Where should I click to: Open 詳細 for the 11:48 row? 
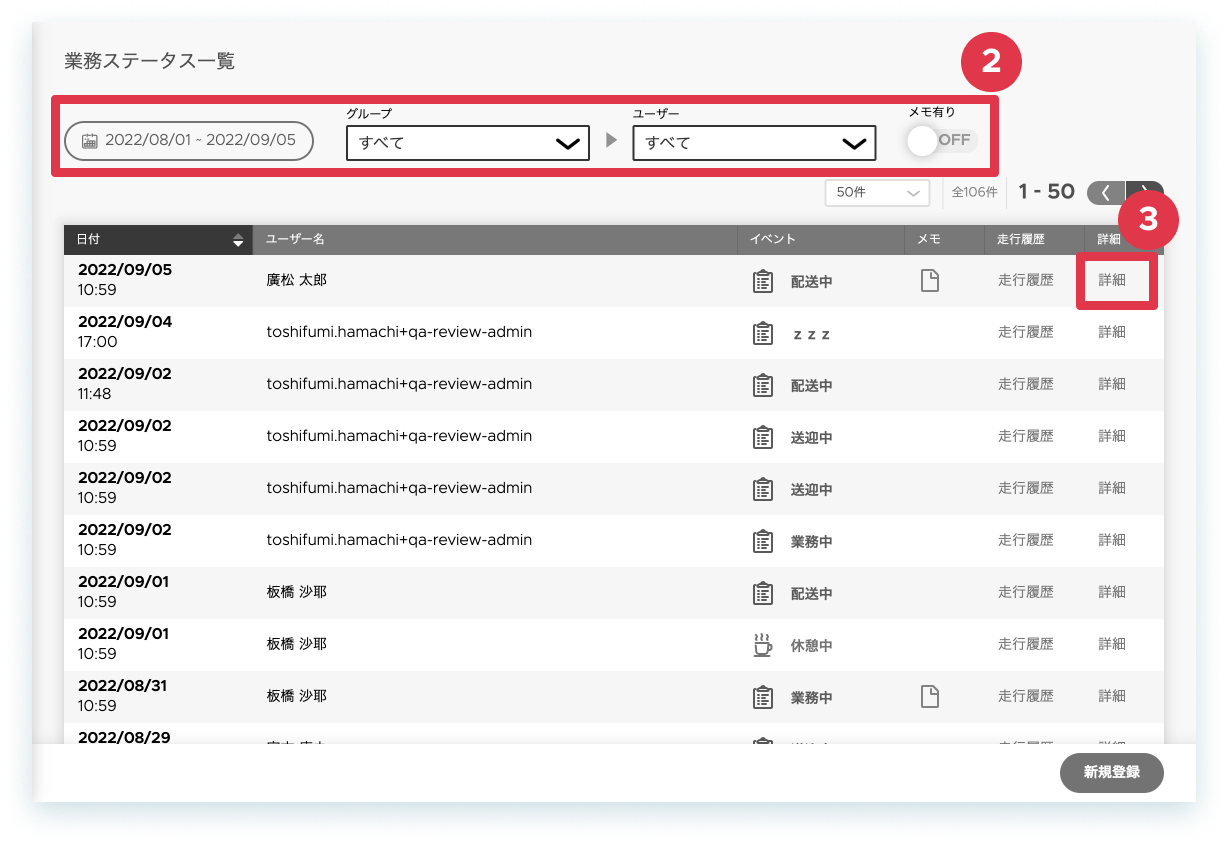[1112, 385]
